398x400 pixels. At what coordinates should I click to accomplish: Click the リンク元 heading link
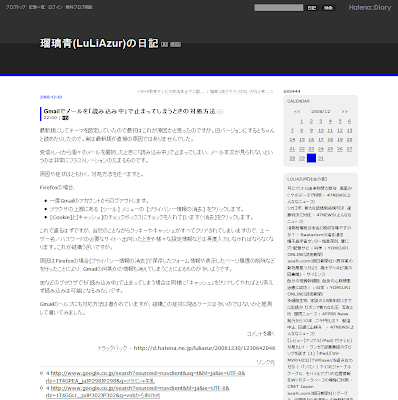(x=266, y=362)
